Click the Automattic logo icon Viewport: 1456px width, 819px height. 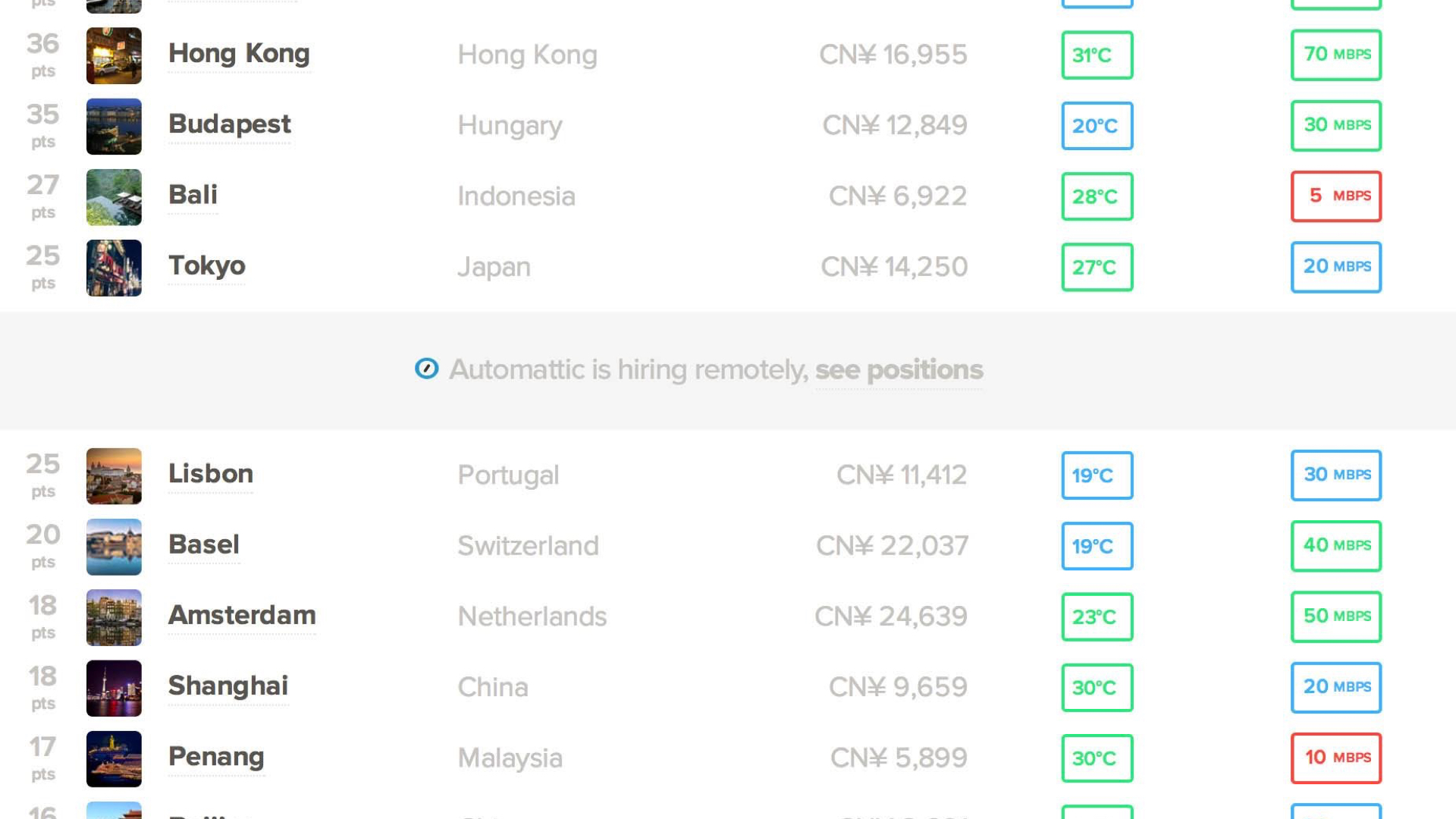426,369
